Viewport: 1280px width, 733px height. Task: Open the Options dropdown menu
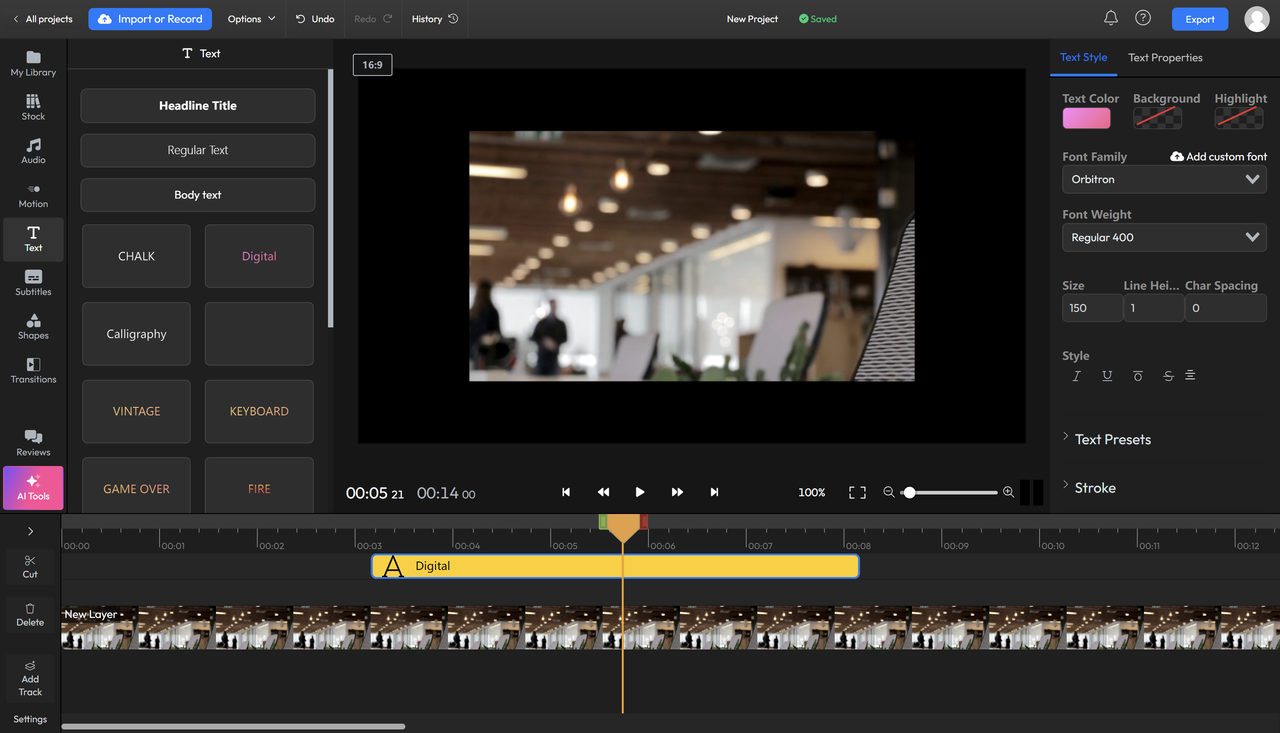(251, 19)
